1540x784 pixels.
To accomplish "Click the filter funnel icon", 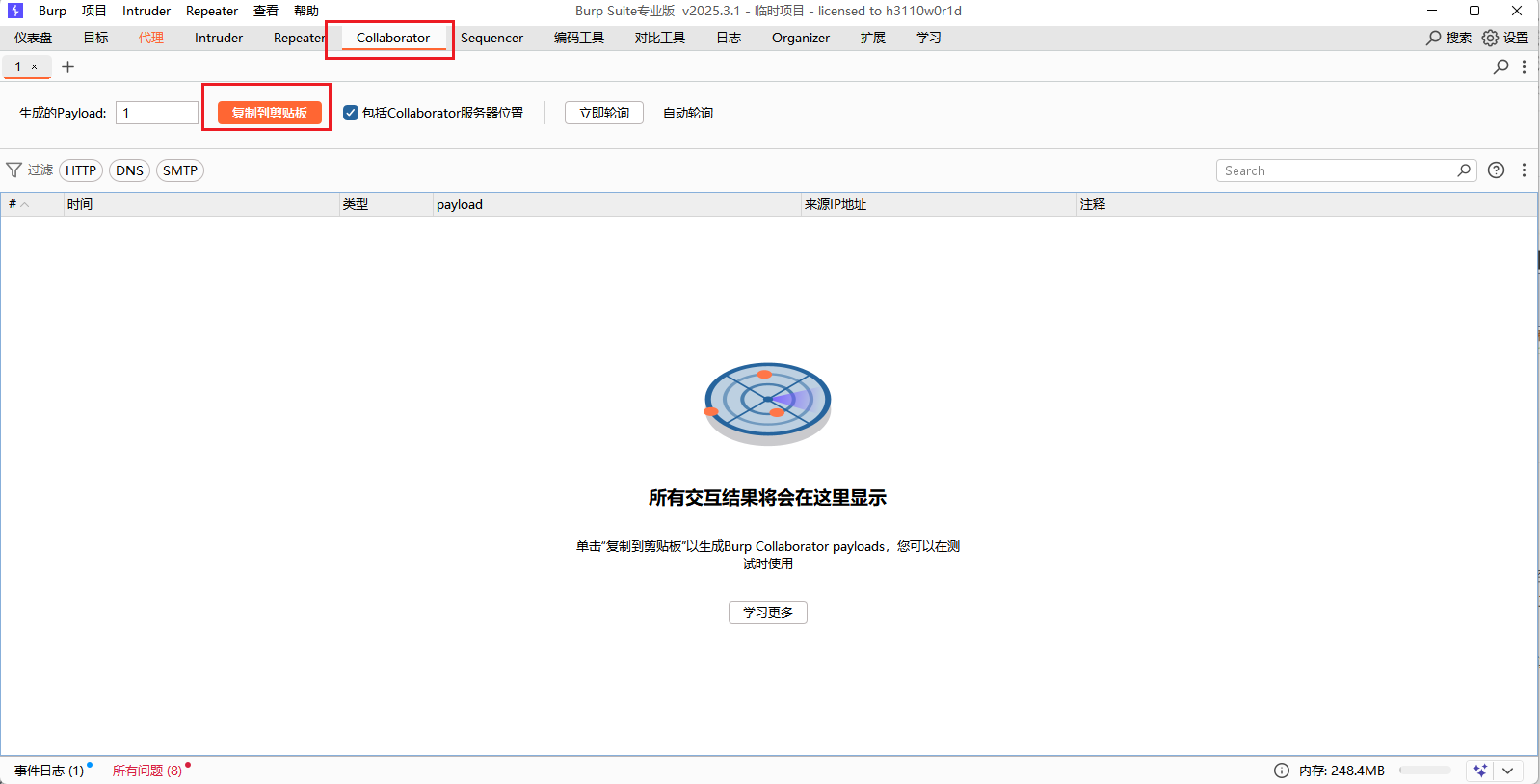I will tap(14, 170).
